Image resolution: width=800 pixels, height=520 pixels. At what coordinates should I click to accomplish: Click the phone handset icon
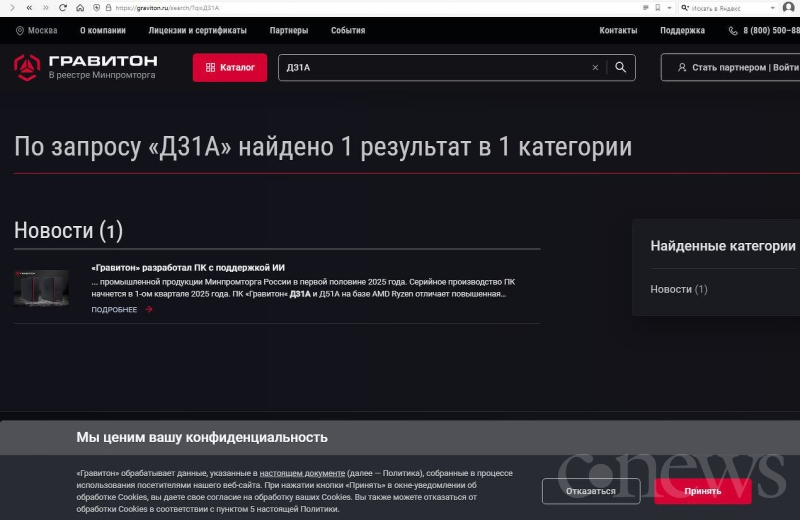(733, 31)
